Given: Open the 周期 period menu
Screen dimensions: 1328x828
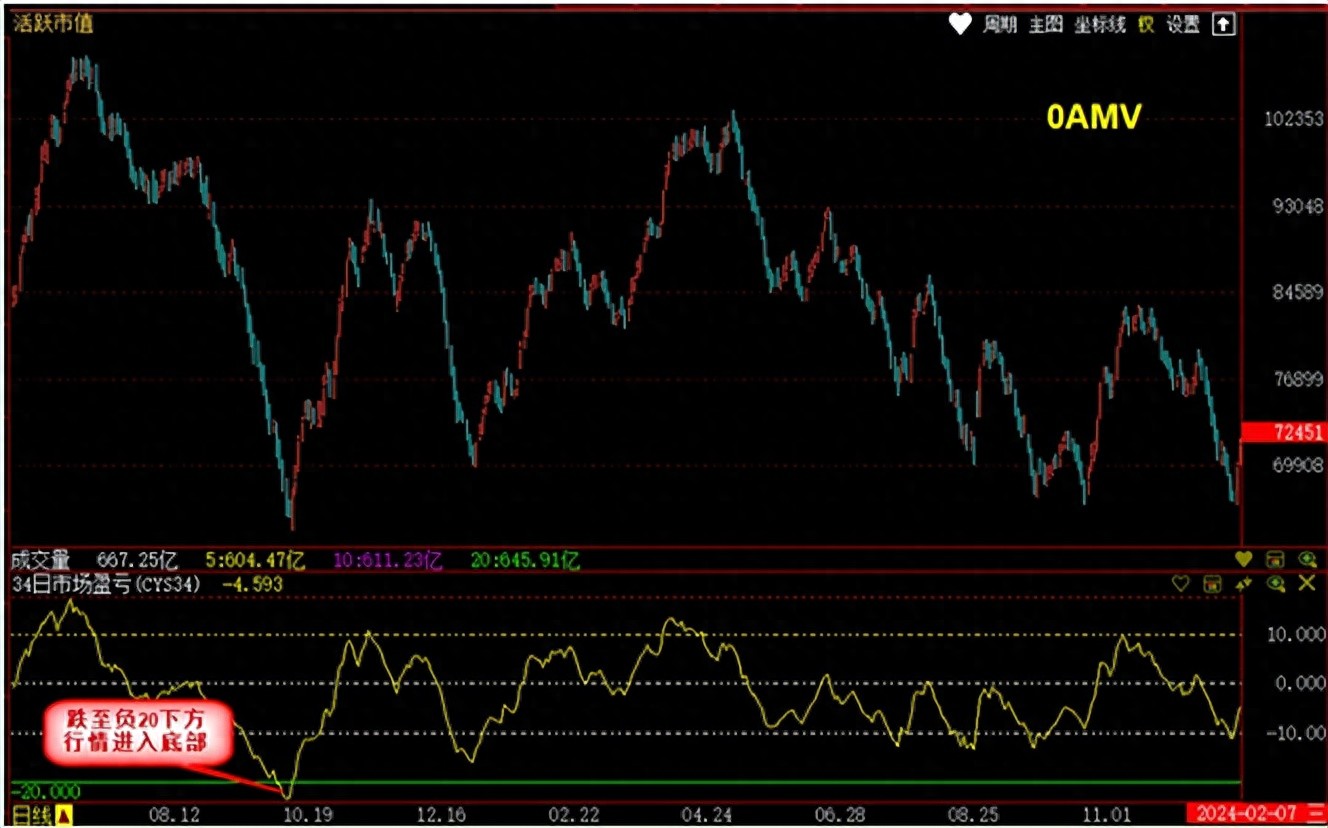Looking at the screenshot, I should coord(999,25).
